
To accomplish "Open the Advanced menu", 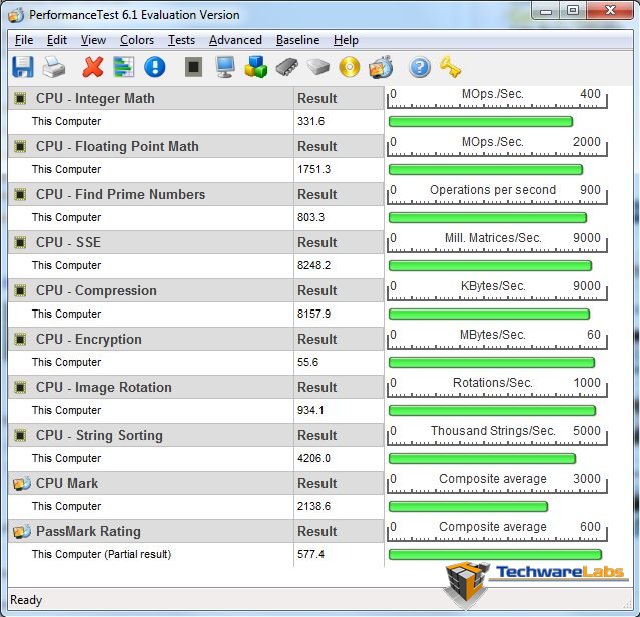I will (x=236, y=40).
